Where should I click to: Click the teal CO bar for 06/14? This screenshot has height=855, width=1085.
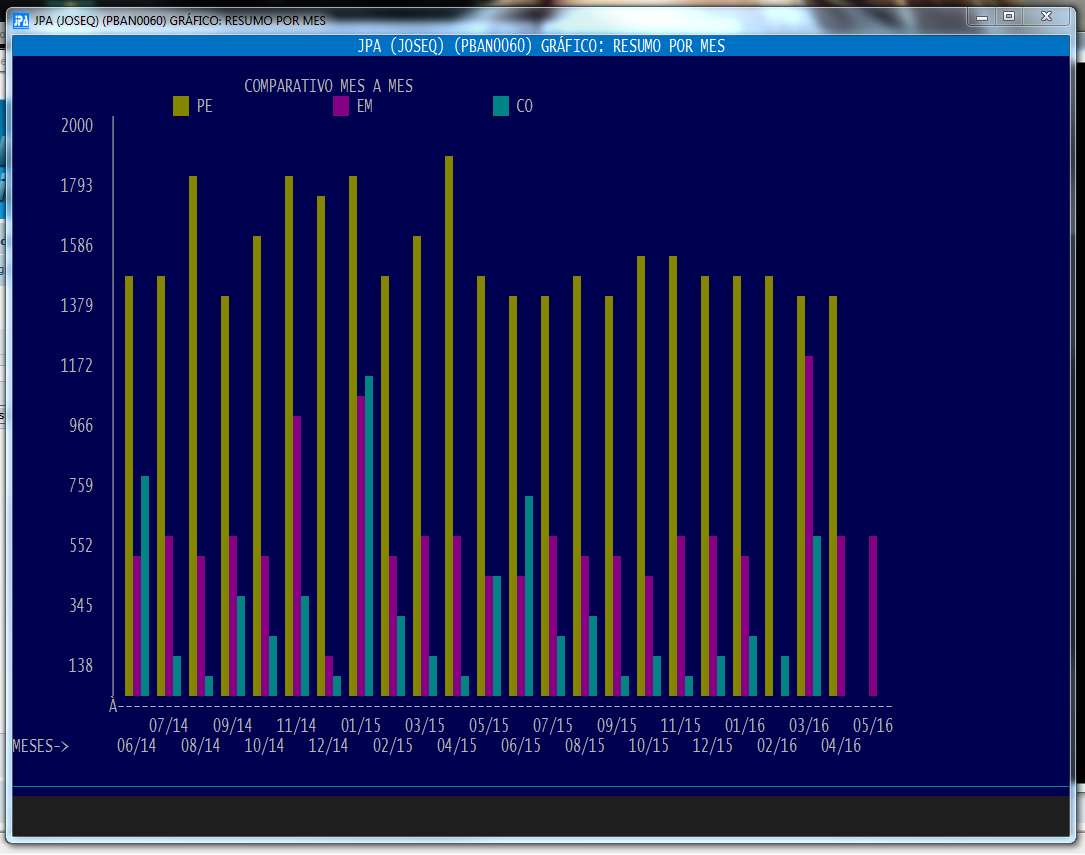click(145, 585)
